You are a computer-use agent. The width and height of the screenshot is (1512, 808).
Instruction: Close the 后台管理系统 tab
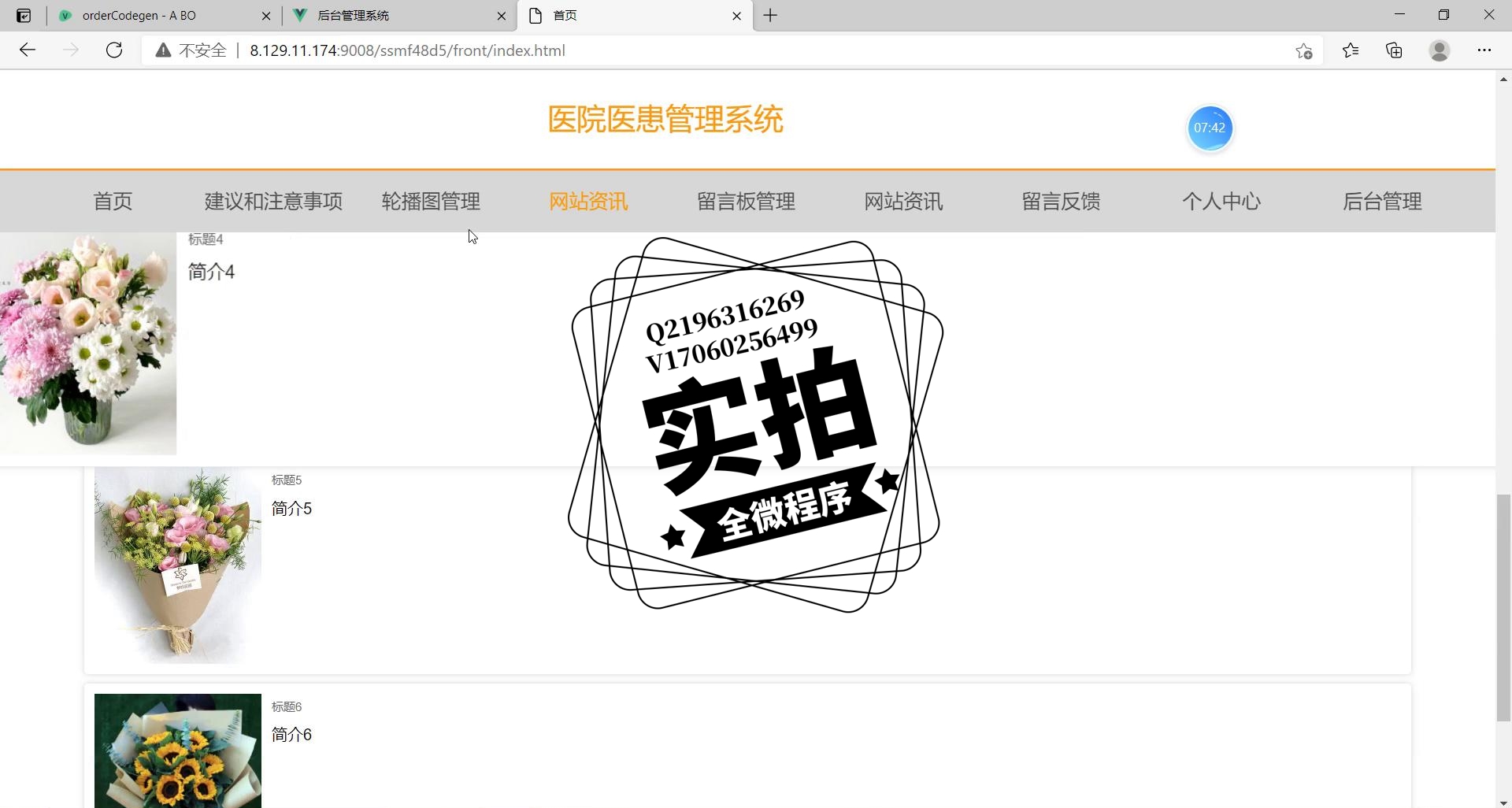click(502, 16)
